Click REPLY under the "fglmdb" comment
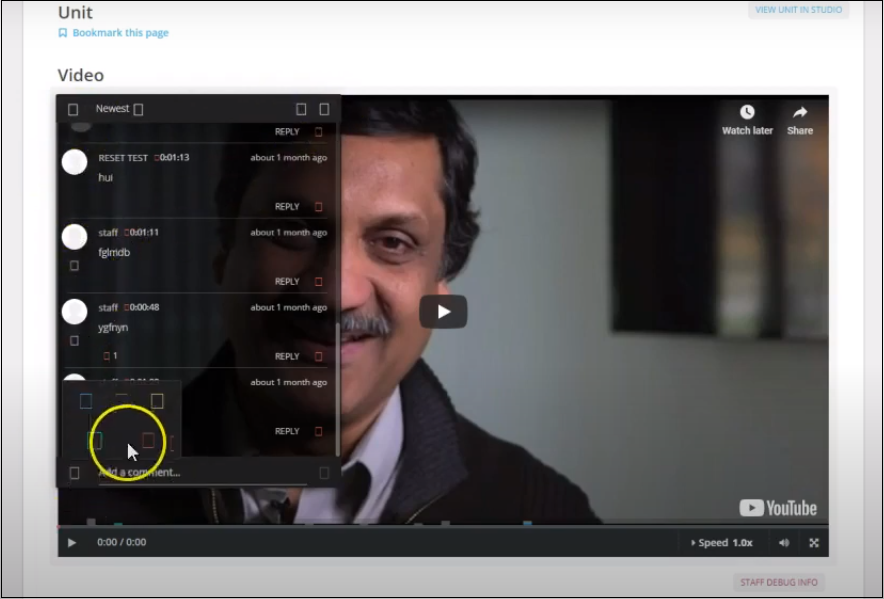Screen dimensions: 884x599 coord(287,282)
